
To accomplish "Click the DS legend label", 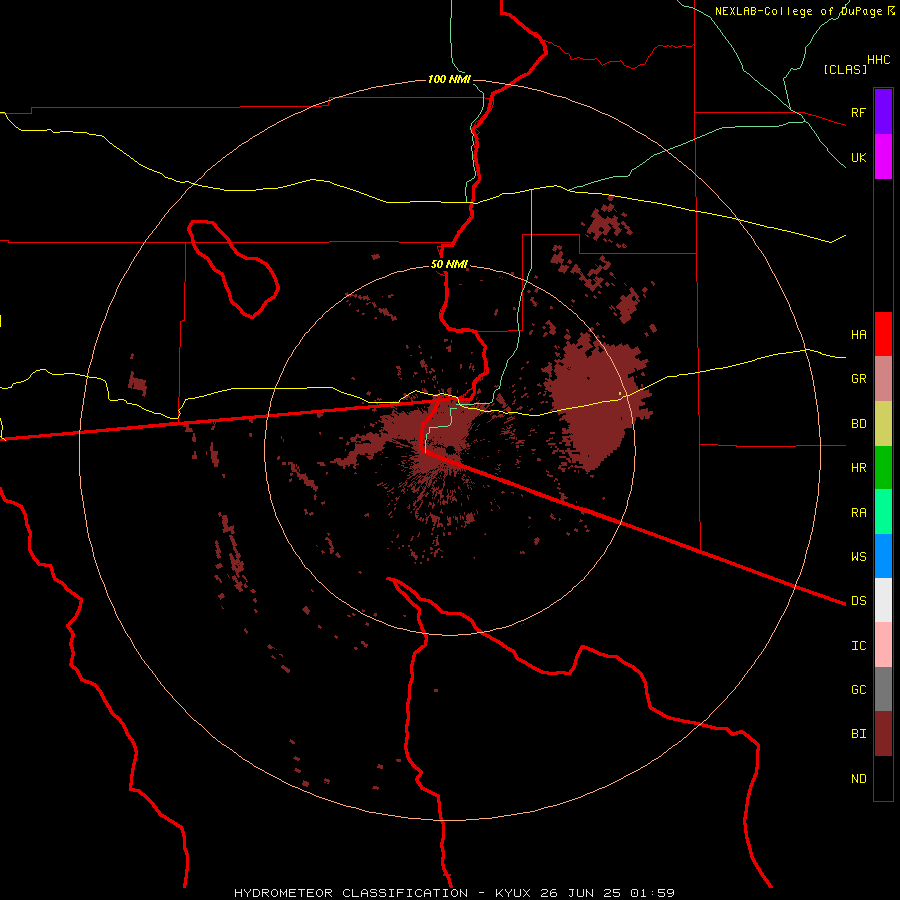I will point(858,600).
